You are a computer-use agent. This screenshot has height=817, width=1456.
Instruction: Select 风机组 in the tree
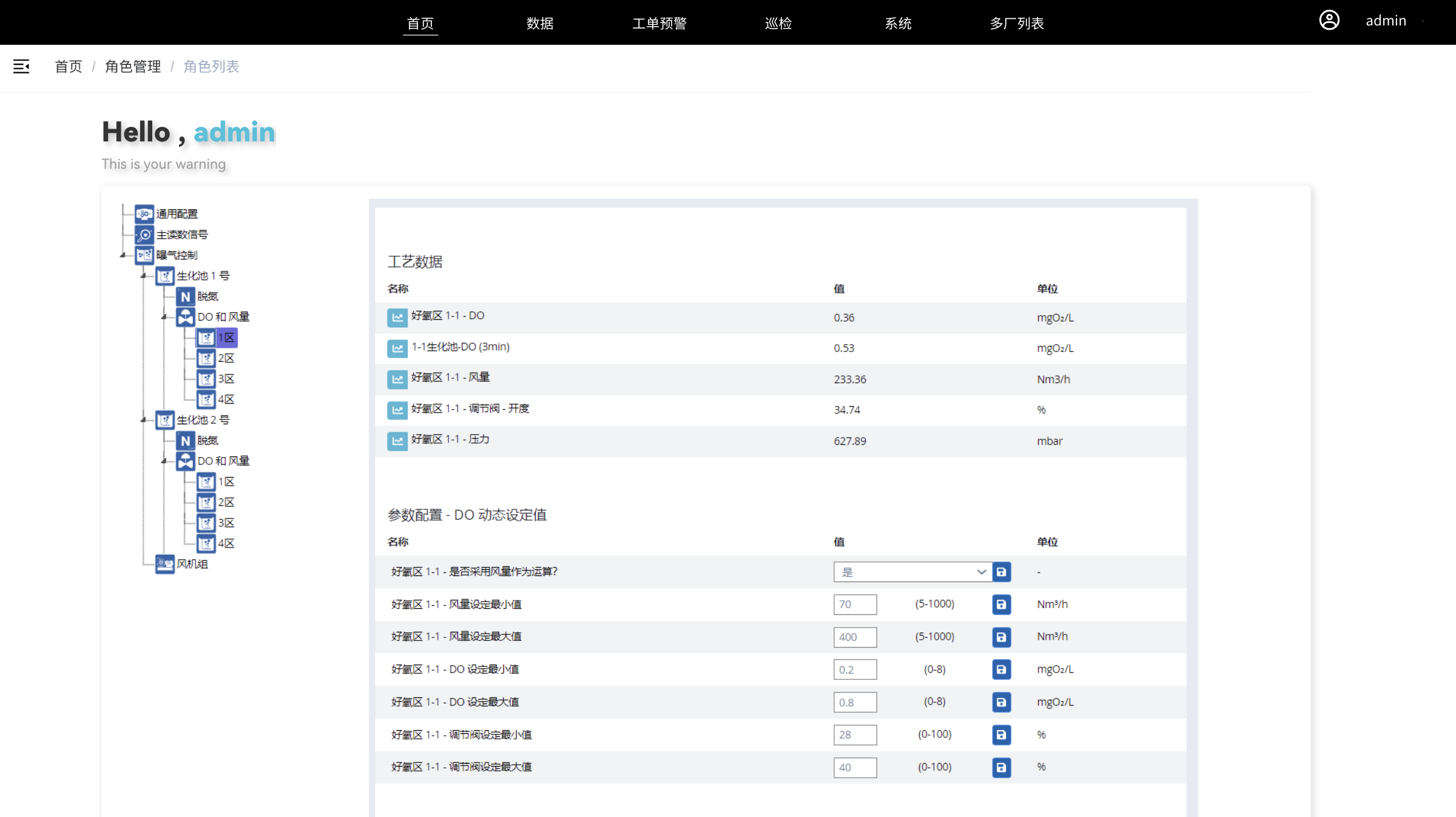(x=192, y=564)
